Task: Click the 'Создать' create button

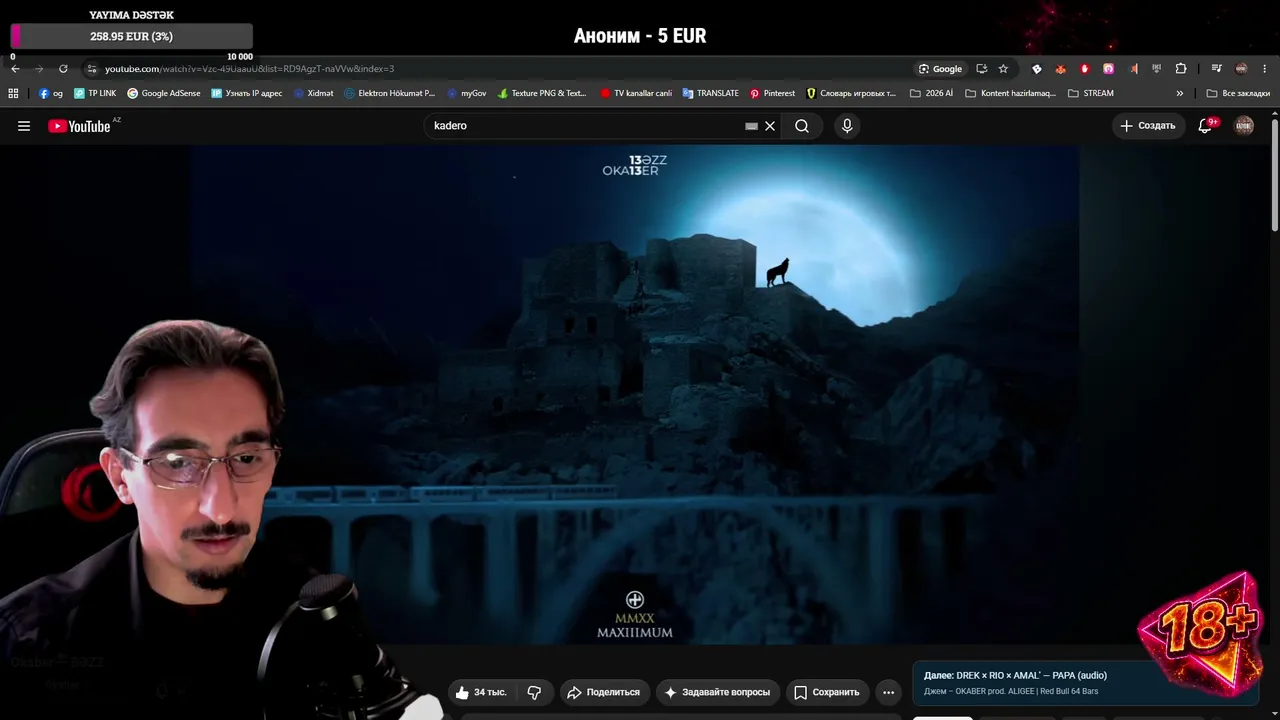Action: [x=1148, y=126]
